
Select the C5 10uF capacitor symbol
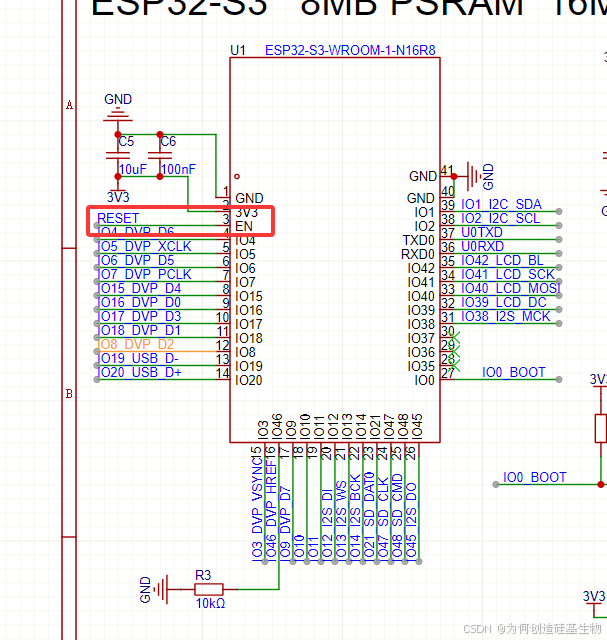point(118,156)
